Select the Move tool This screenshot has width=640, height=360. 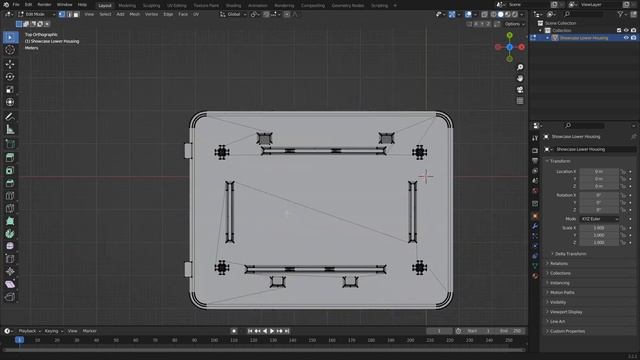[x=10, y=64]
